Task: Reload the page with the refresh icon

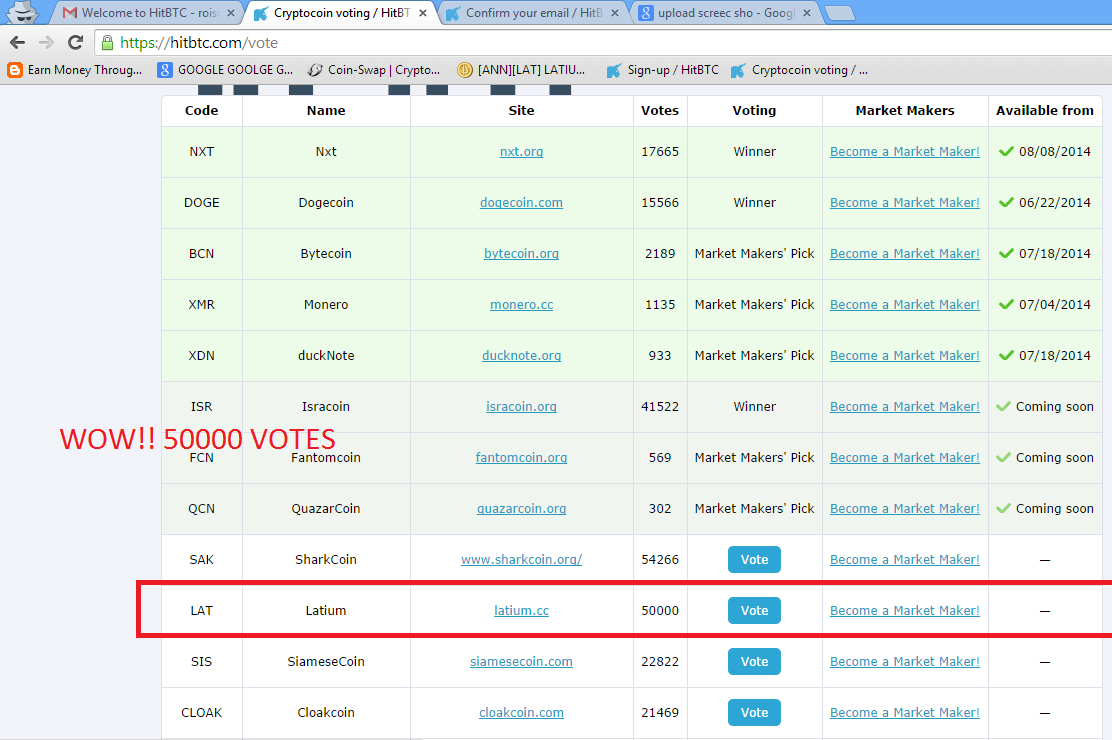Action: [x=76, y=43]
